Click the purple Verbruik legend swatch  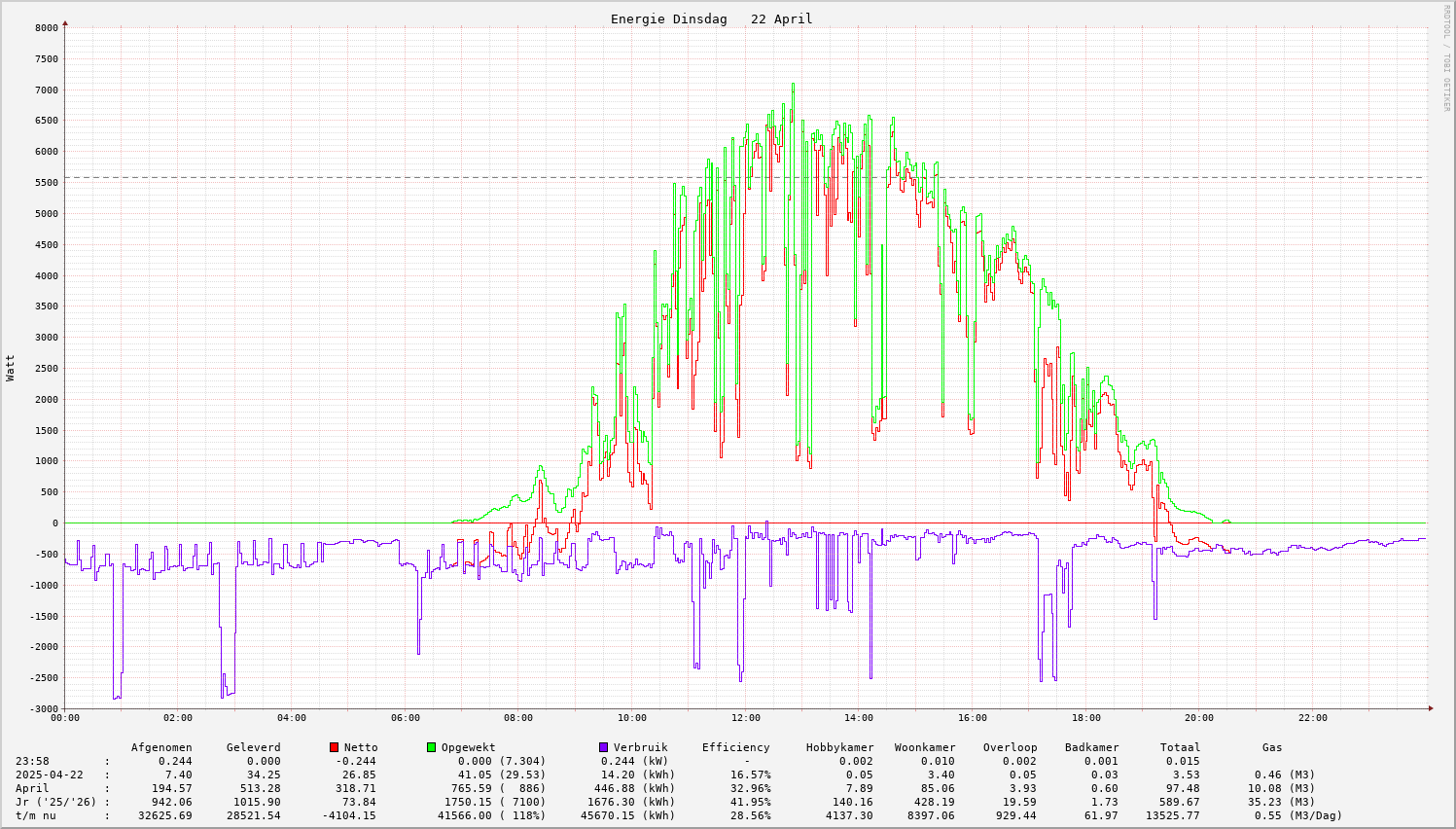click(x=604, y=747)
